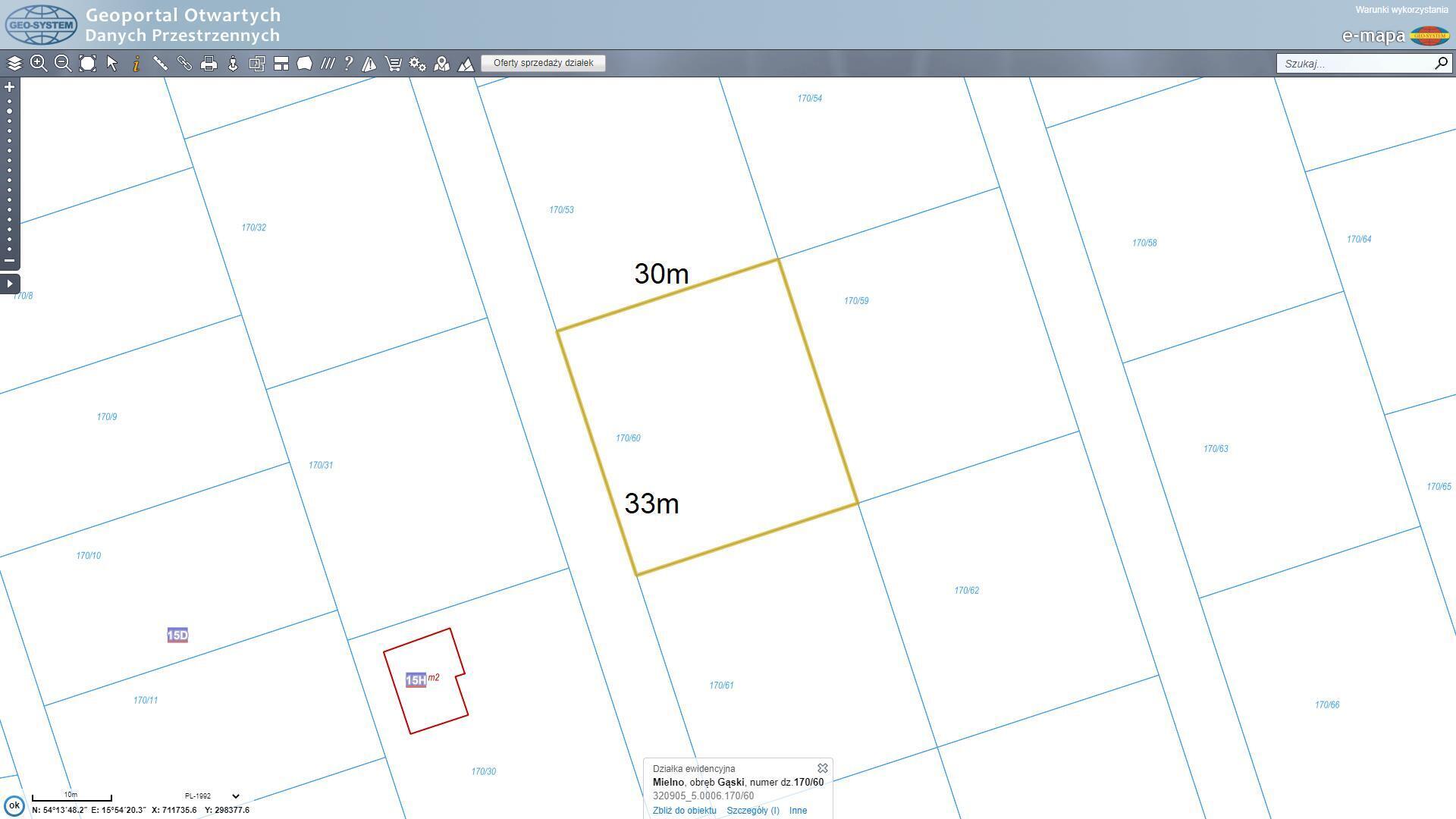Open the settings gears

tap(417, 64)
